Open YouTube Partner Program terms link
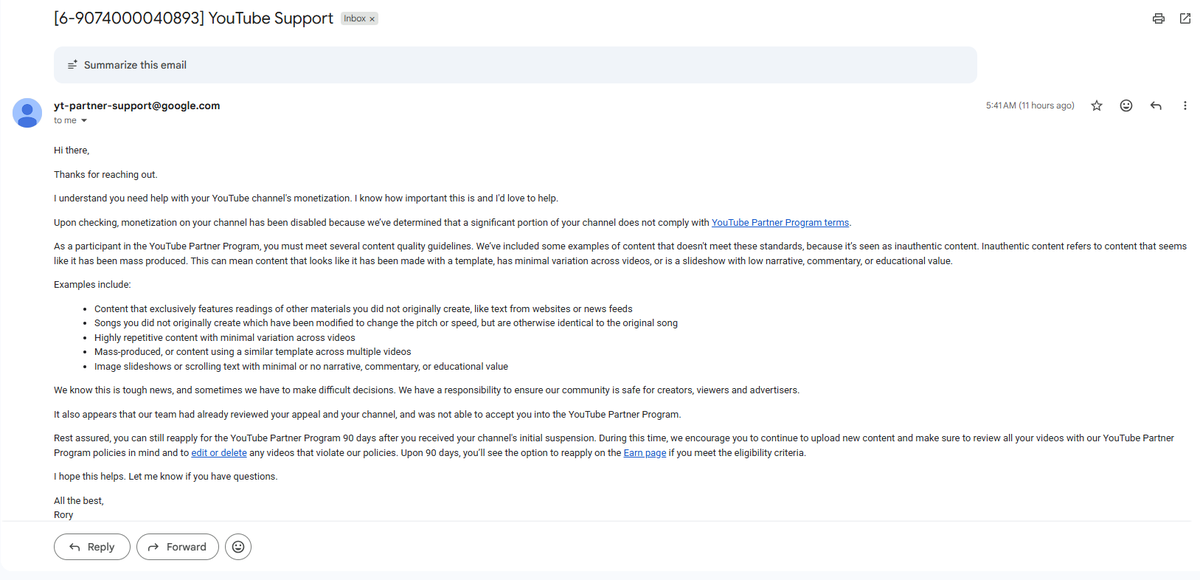Image resolution: width=1200 pixels, height=580 pixels. (x=780, y=223)
